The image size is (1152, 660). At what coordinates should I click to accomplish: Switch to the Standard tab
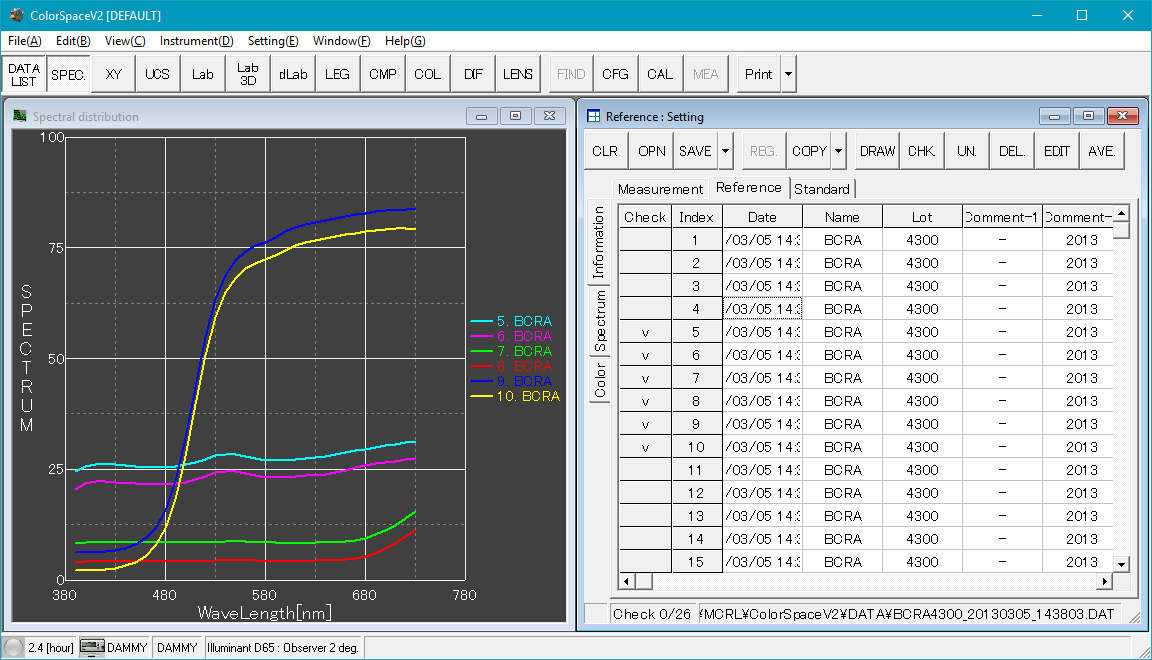click(x=822, y=189)
